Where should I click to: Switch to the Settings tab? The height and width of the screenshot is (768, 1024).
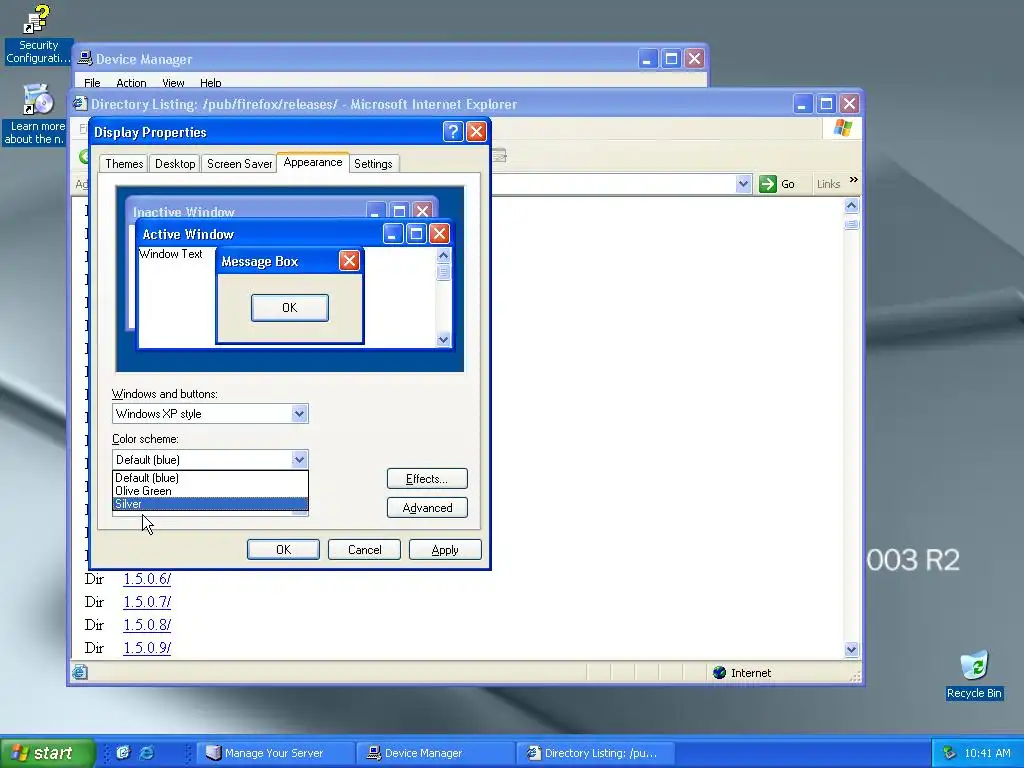point(373,164)
